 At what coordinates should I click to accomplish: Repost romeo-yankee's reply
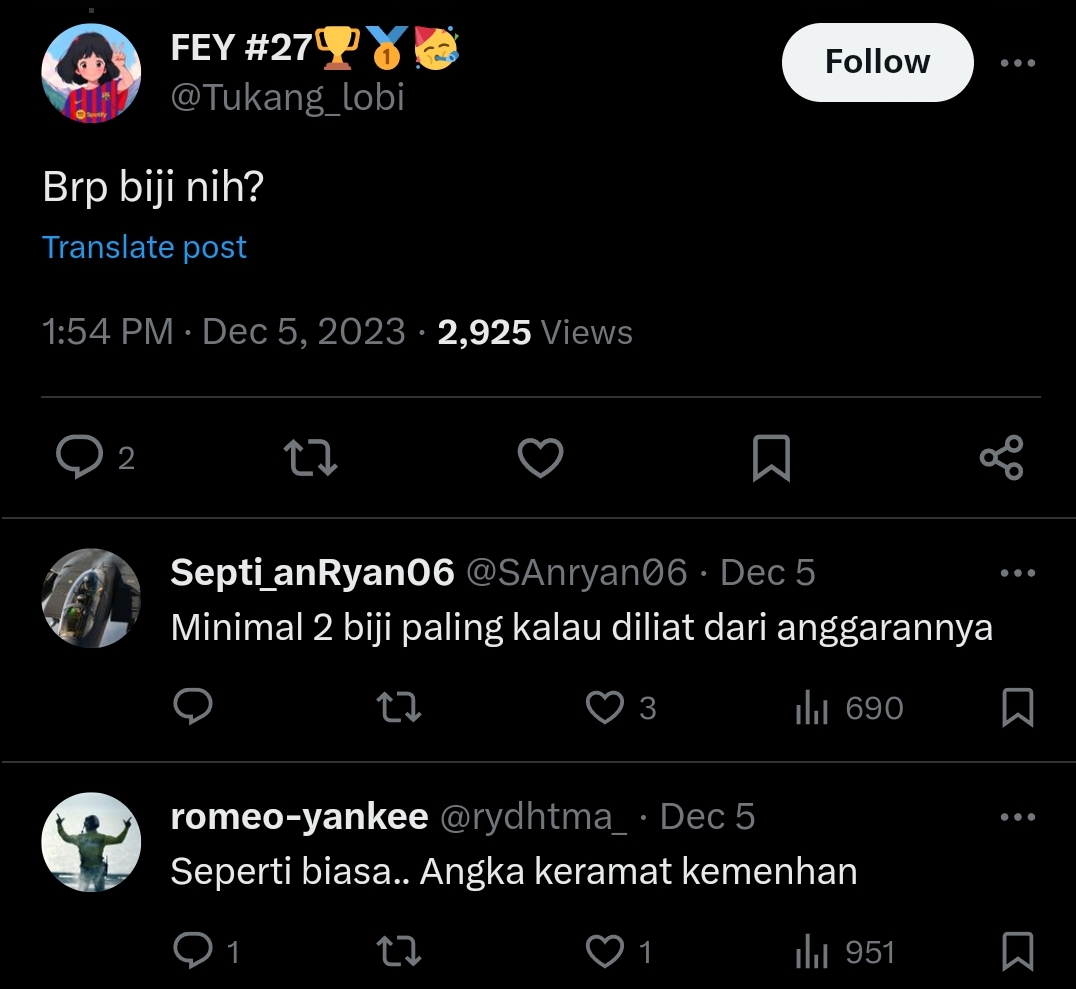(x=398, y=951)
